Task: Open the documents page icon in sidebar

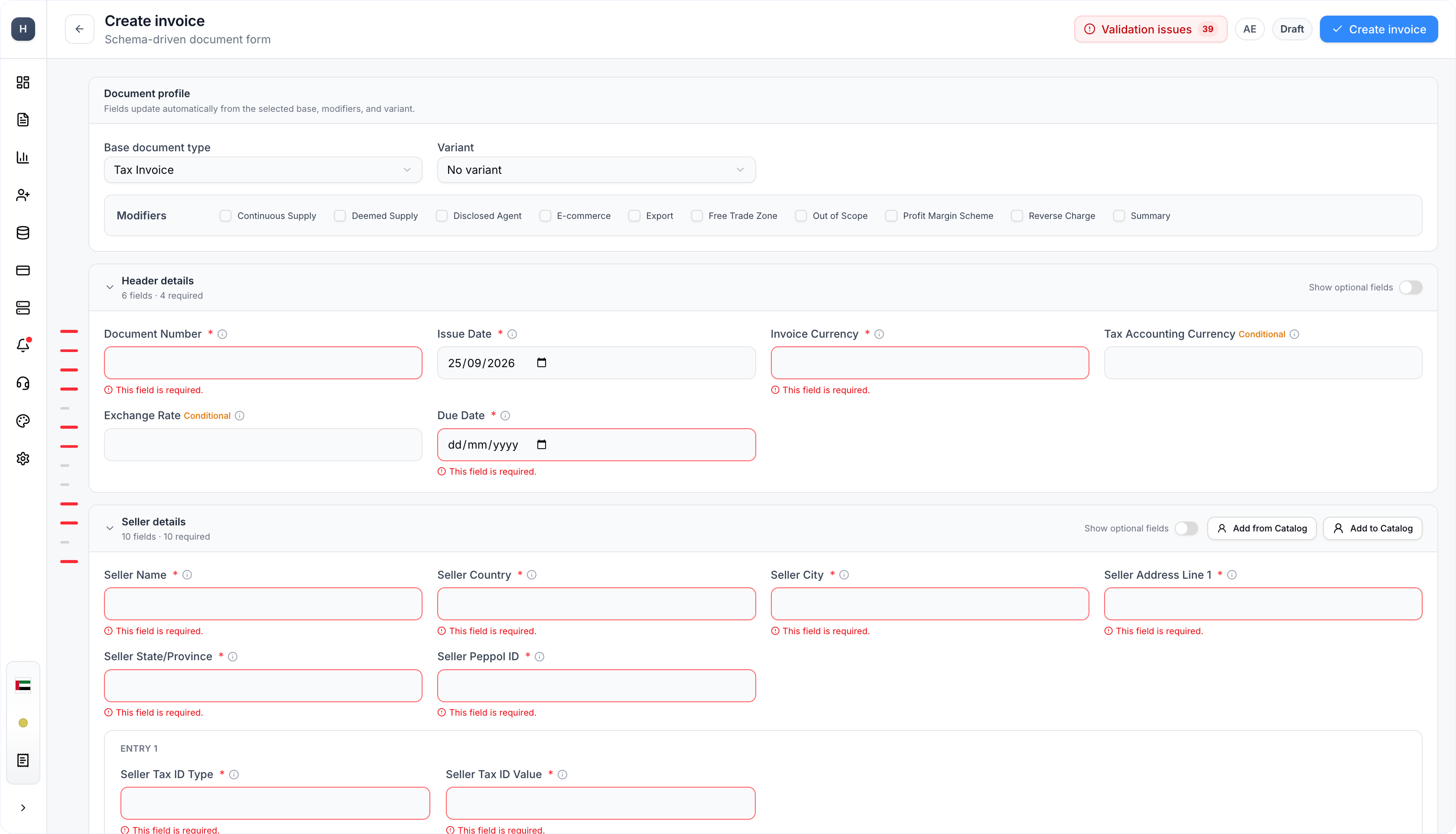Action: coord(23,120)
